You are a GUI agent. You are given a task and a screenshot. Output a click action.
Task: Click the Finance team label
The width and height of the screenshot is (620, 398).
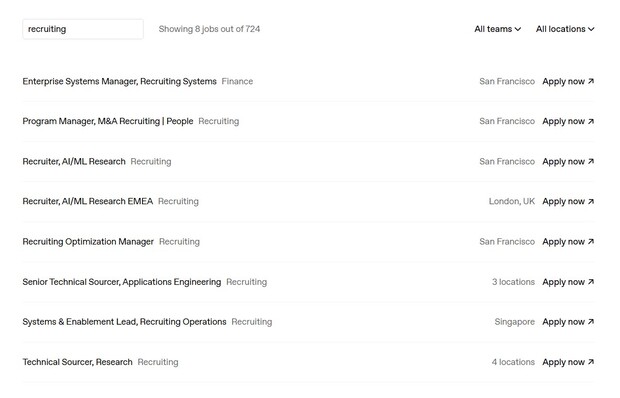[x=237, y=81]
